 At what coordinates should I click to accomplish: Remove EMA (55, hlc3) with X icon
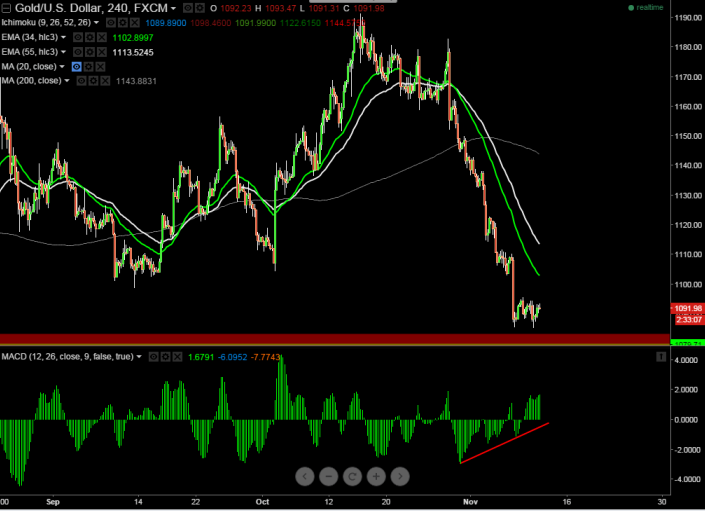coord(102,52)
